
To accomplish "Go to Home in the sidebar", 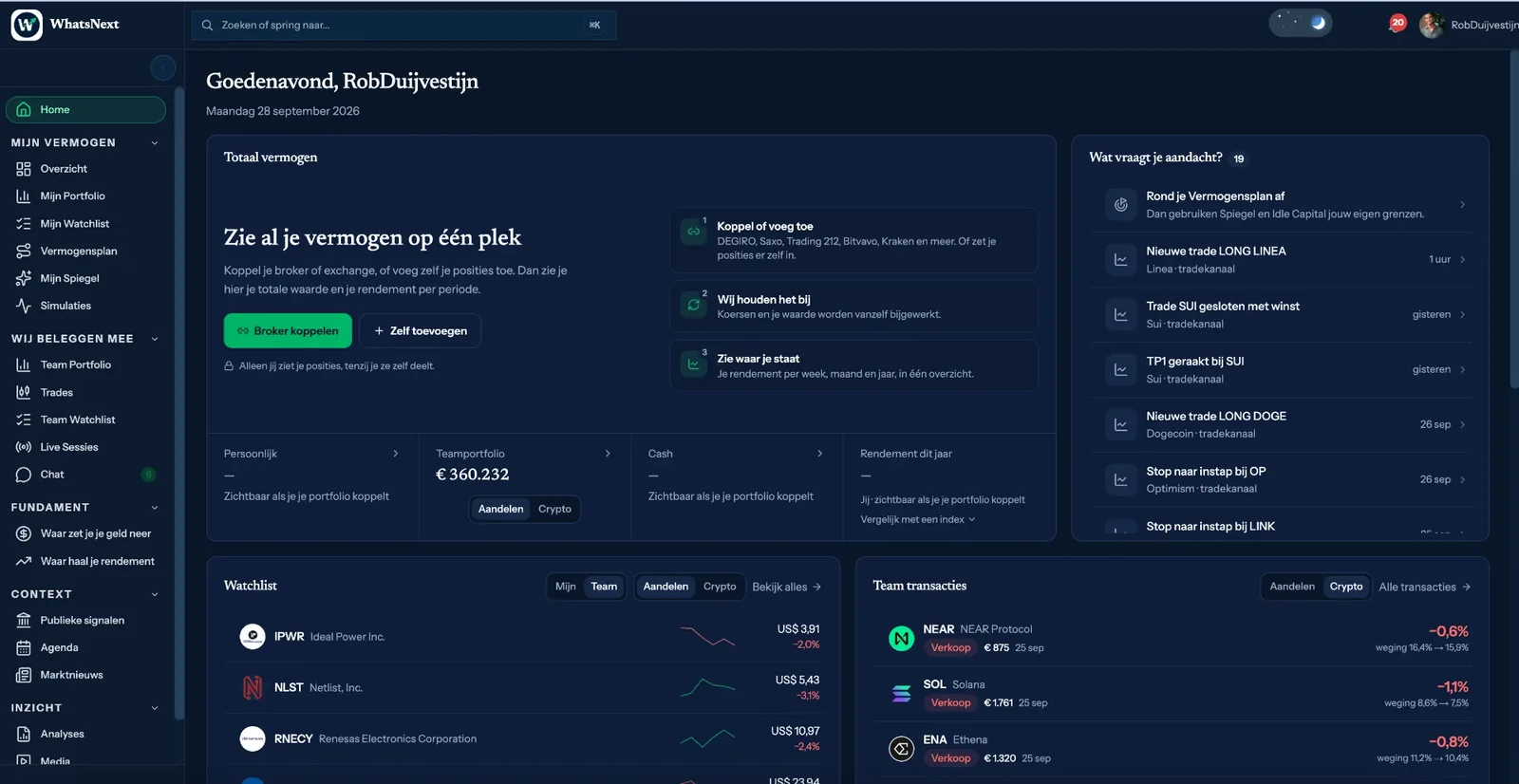I will 86,110.
